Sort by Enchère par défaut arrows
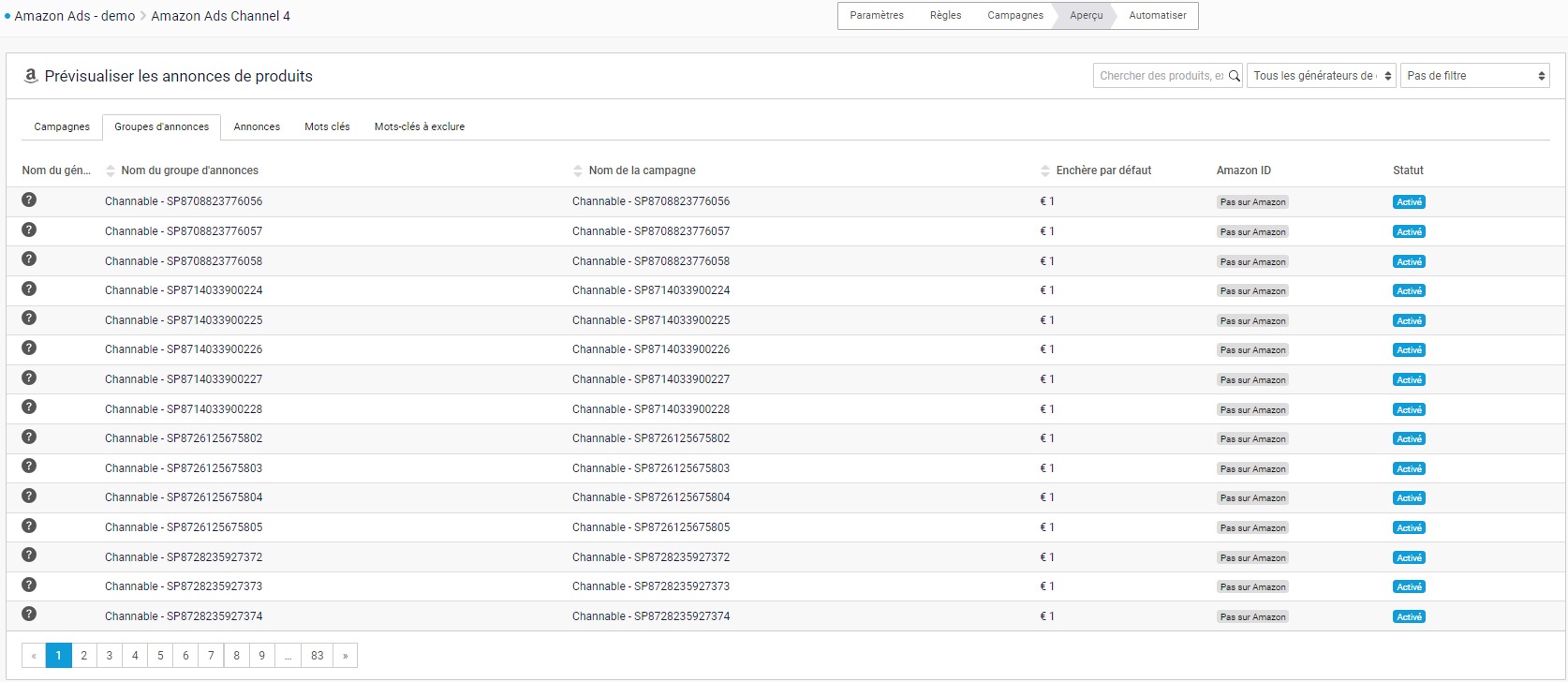This screenshot has width=1568, height=682. [x=1045, y=170]
